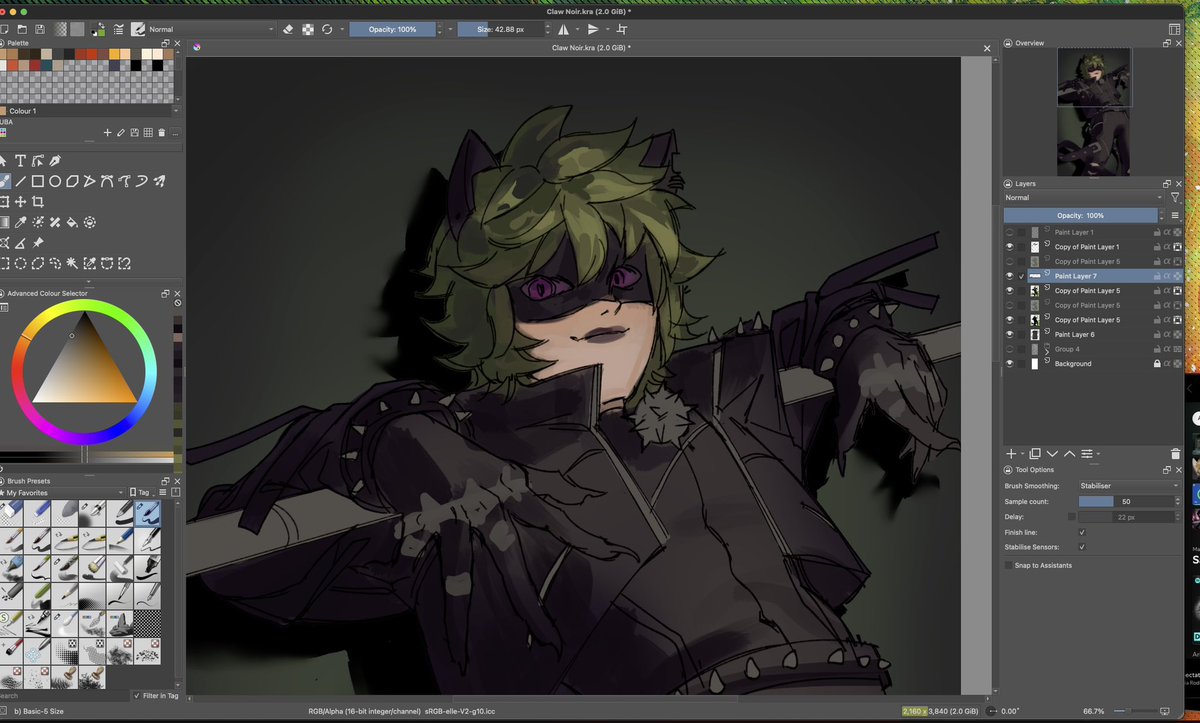Select the Edit Shapes tool
This screenshot has width=1200, height=723.
pyautogui.click(x=38, y=161)
